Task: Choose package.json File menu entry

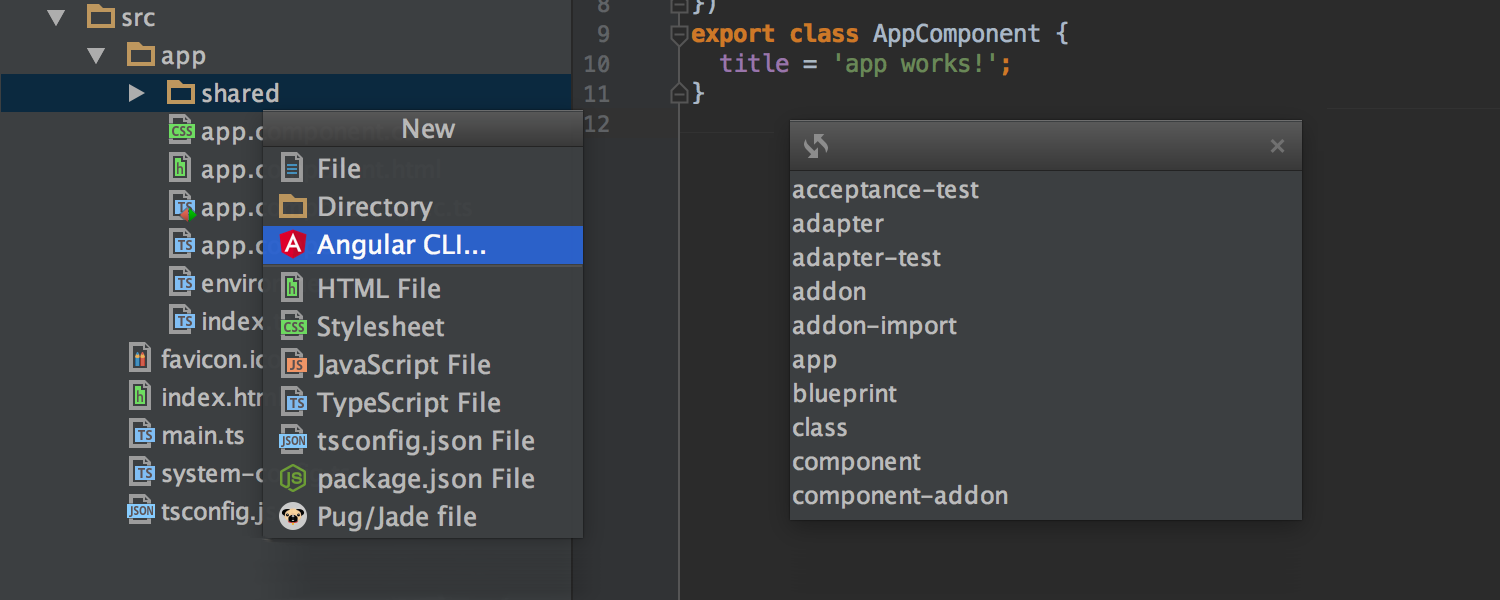Action: pos(423,479)
